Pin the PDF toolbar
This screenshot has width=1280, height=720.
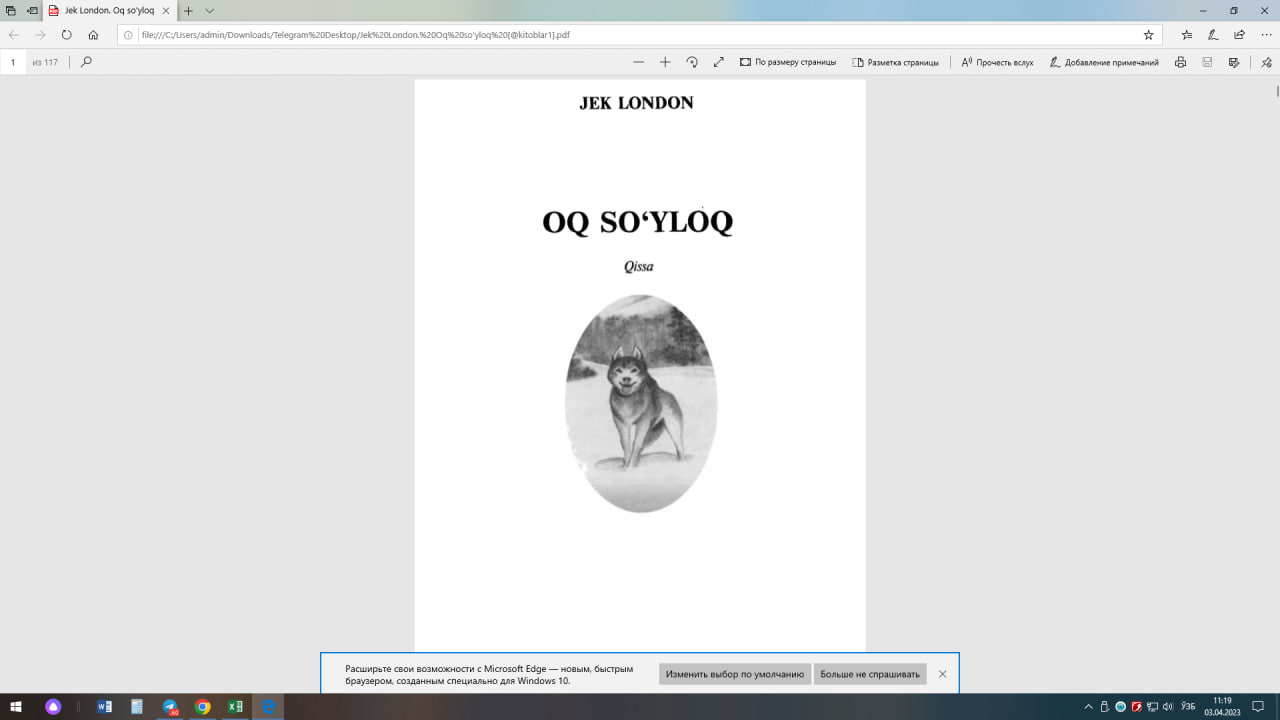click(1266, 62)
